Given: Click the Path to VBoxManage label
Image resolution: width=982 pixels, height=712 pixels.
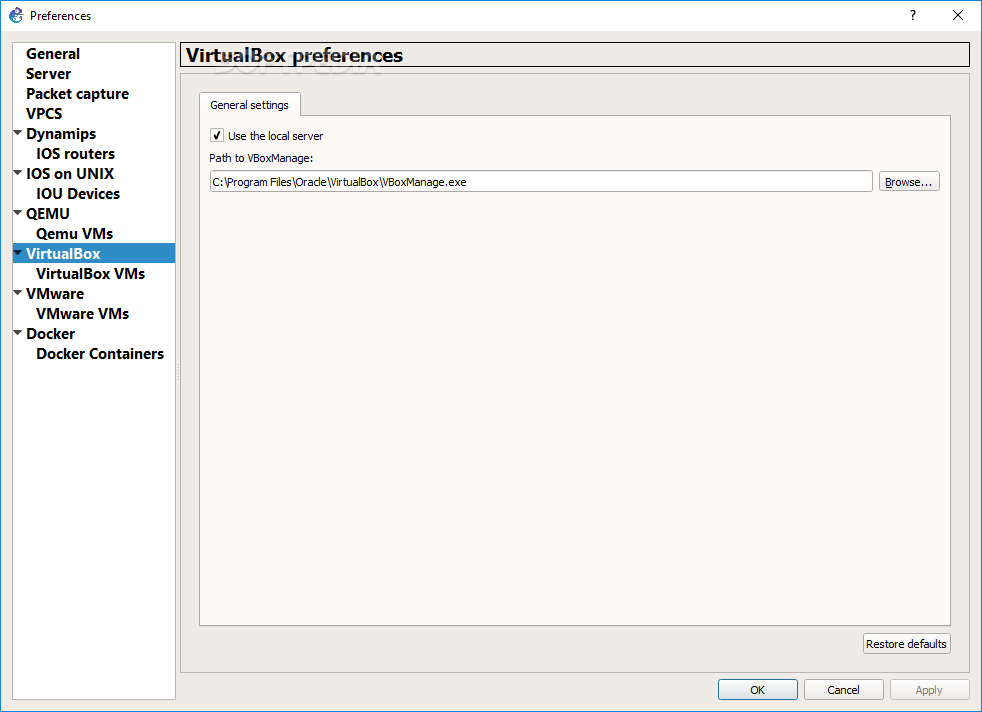Looking at the screenshot, I should [261, 158].
